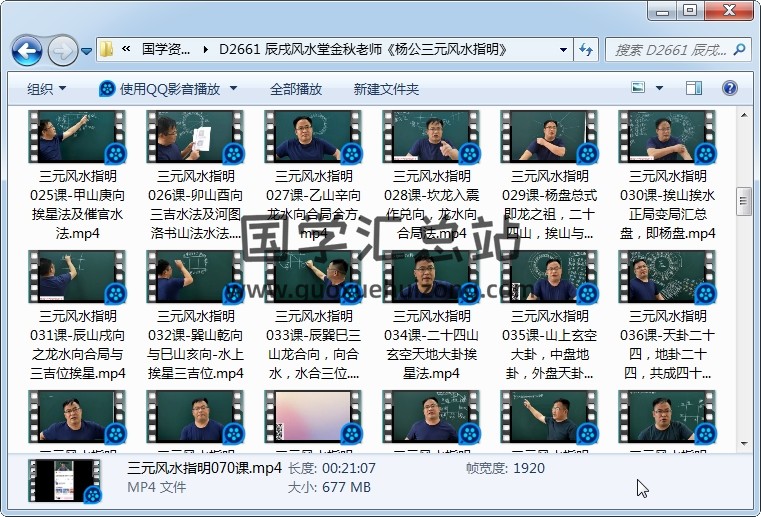Click file name 036课-天卦二十四
The width and height of the screenshot is (761, 517).
(x=667, y=344)
